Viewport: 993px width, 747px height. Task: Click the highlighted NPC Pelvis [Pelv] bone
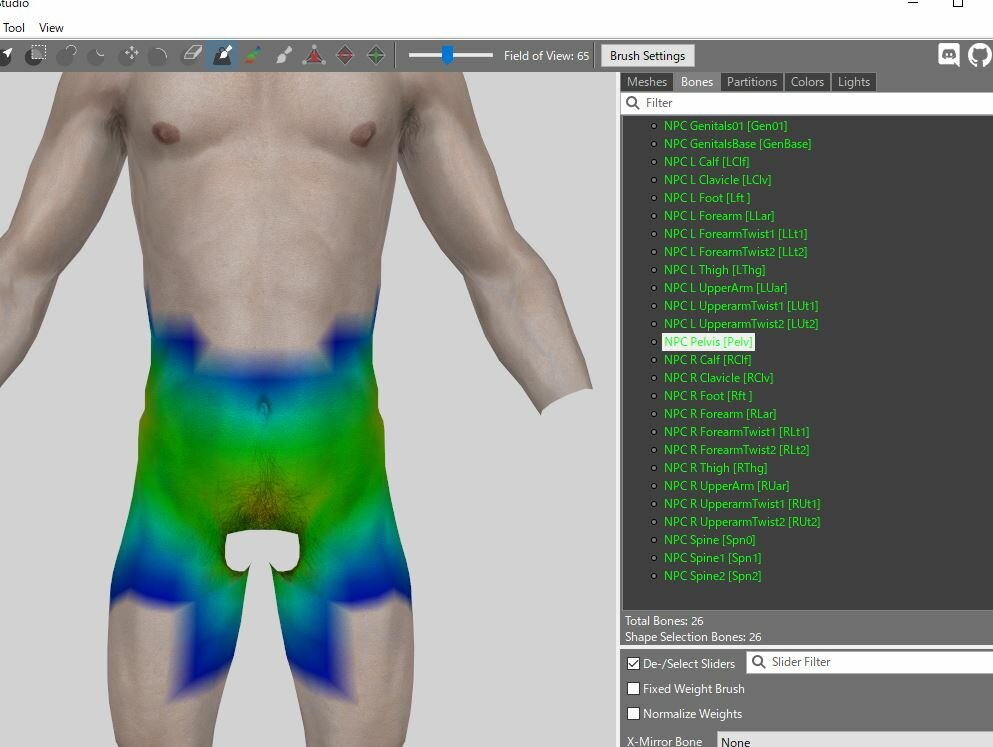coord(708,342)
